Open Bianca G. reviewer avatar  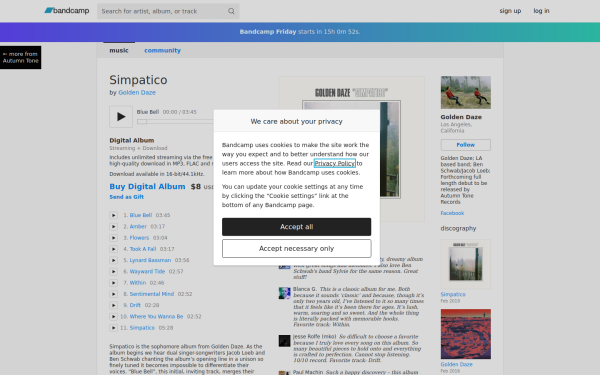[284, 293]
